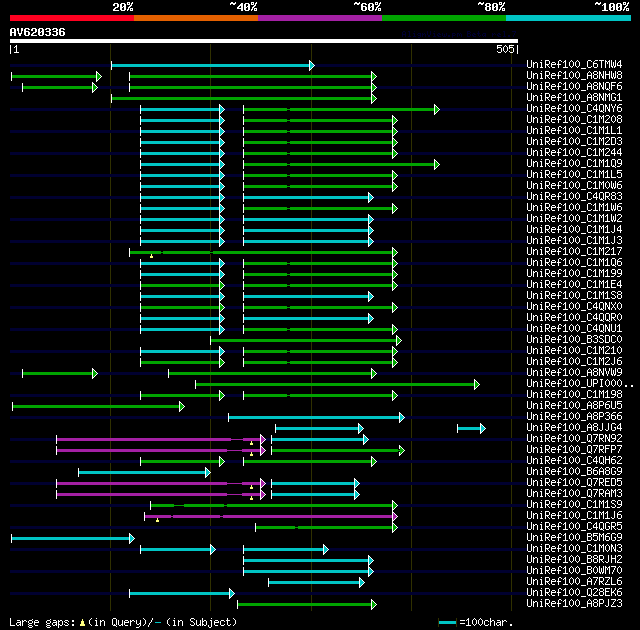This screenshot has height=630, width=640.
Task: Click the short cyan bar at right of A8JJG4 row
Action: coord(471,428)
